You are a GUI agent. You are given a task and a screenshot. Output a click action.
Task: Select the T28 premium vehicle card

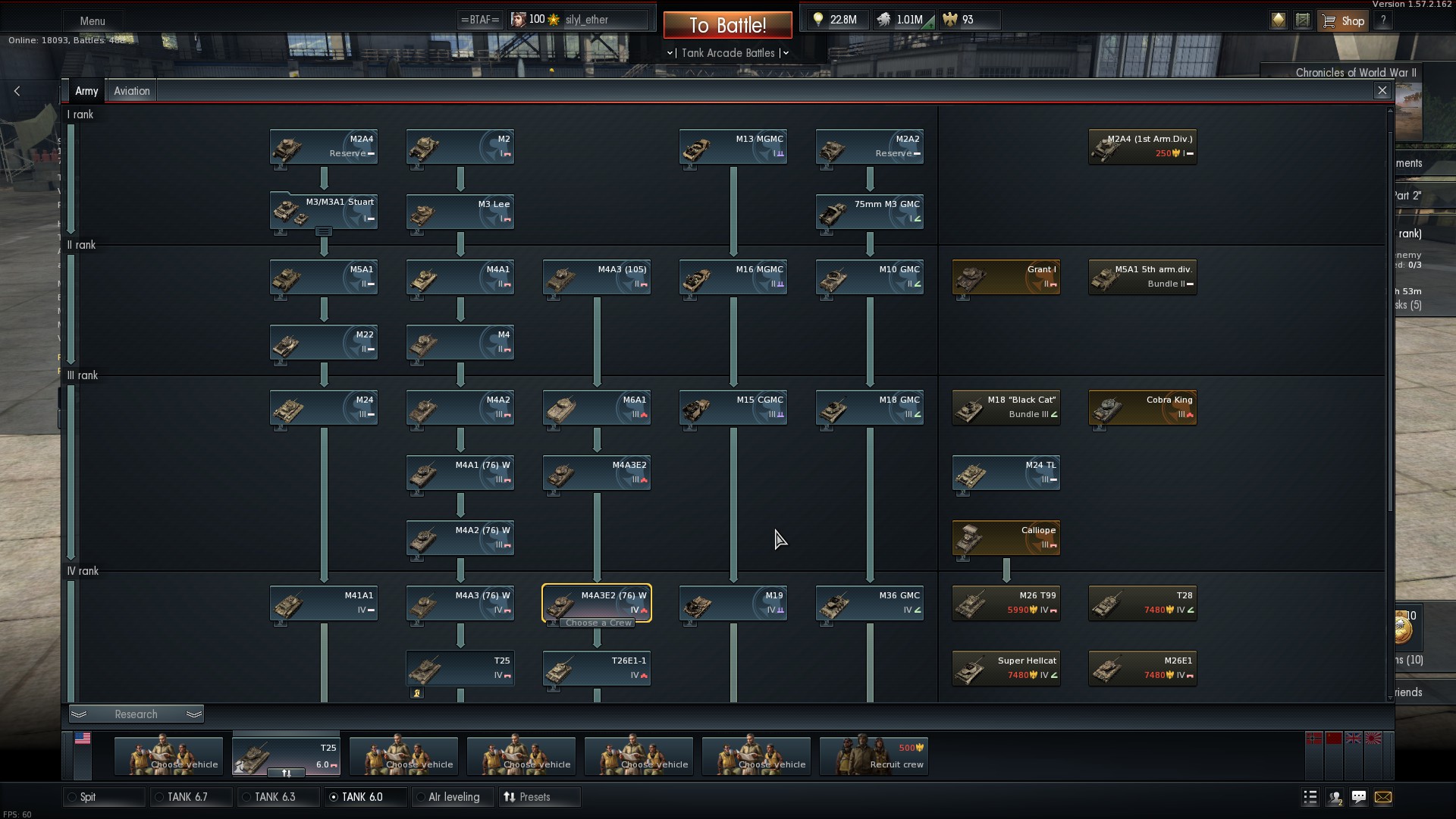[x=1143, y=603]
